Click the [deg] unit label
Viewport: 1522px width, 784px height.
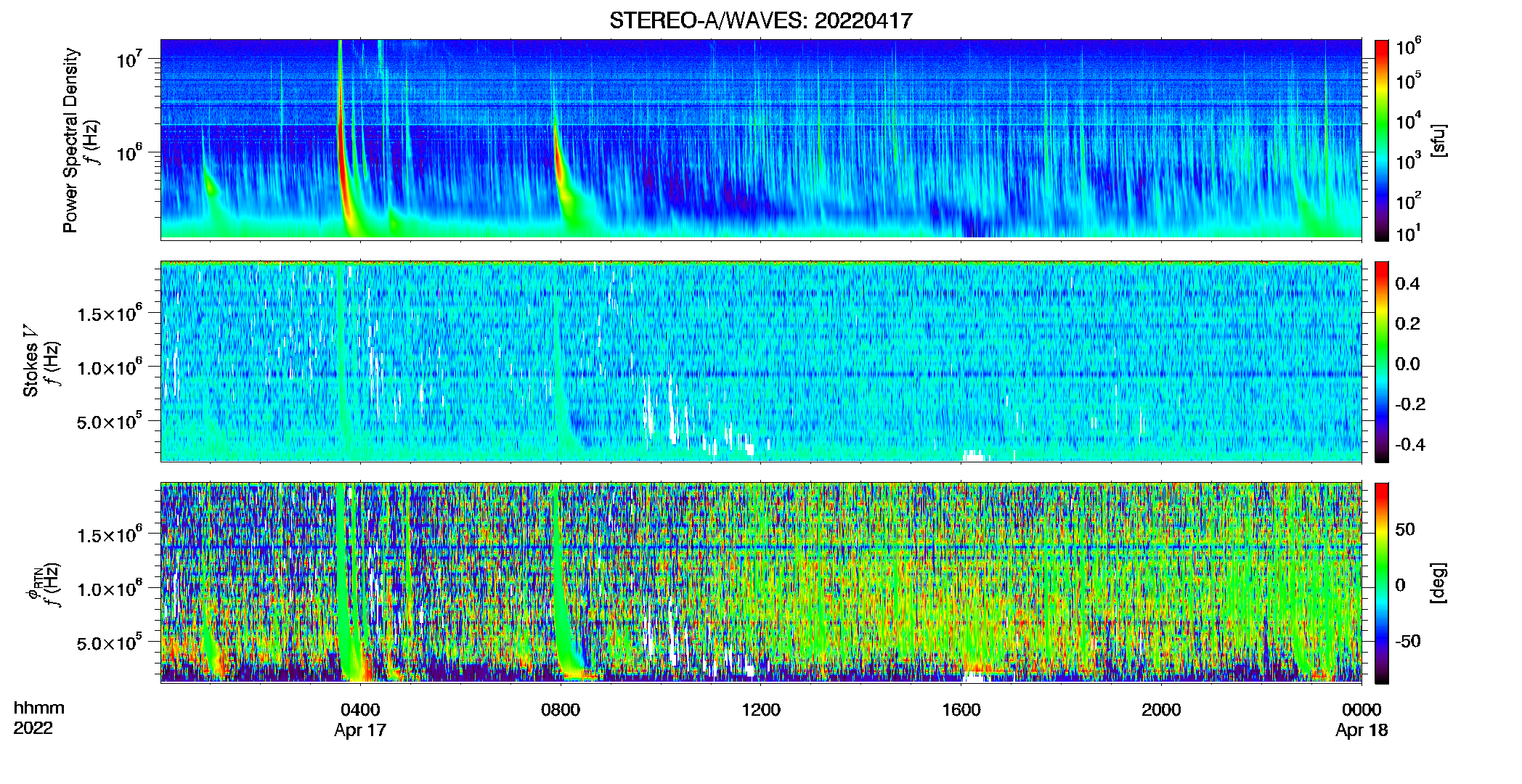1438,583
